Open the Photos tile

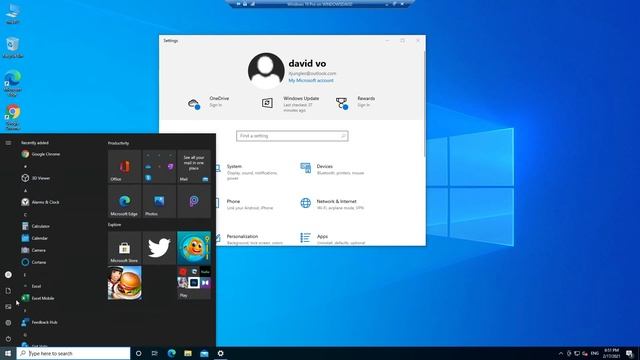pyautogui.click(x=159, y=201)
